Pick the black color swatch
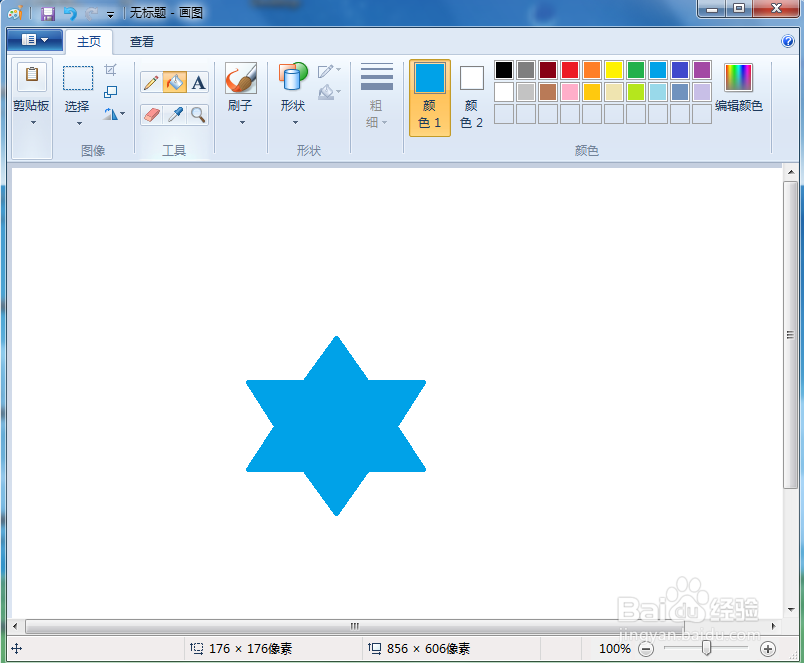 pos(504,70)
